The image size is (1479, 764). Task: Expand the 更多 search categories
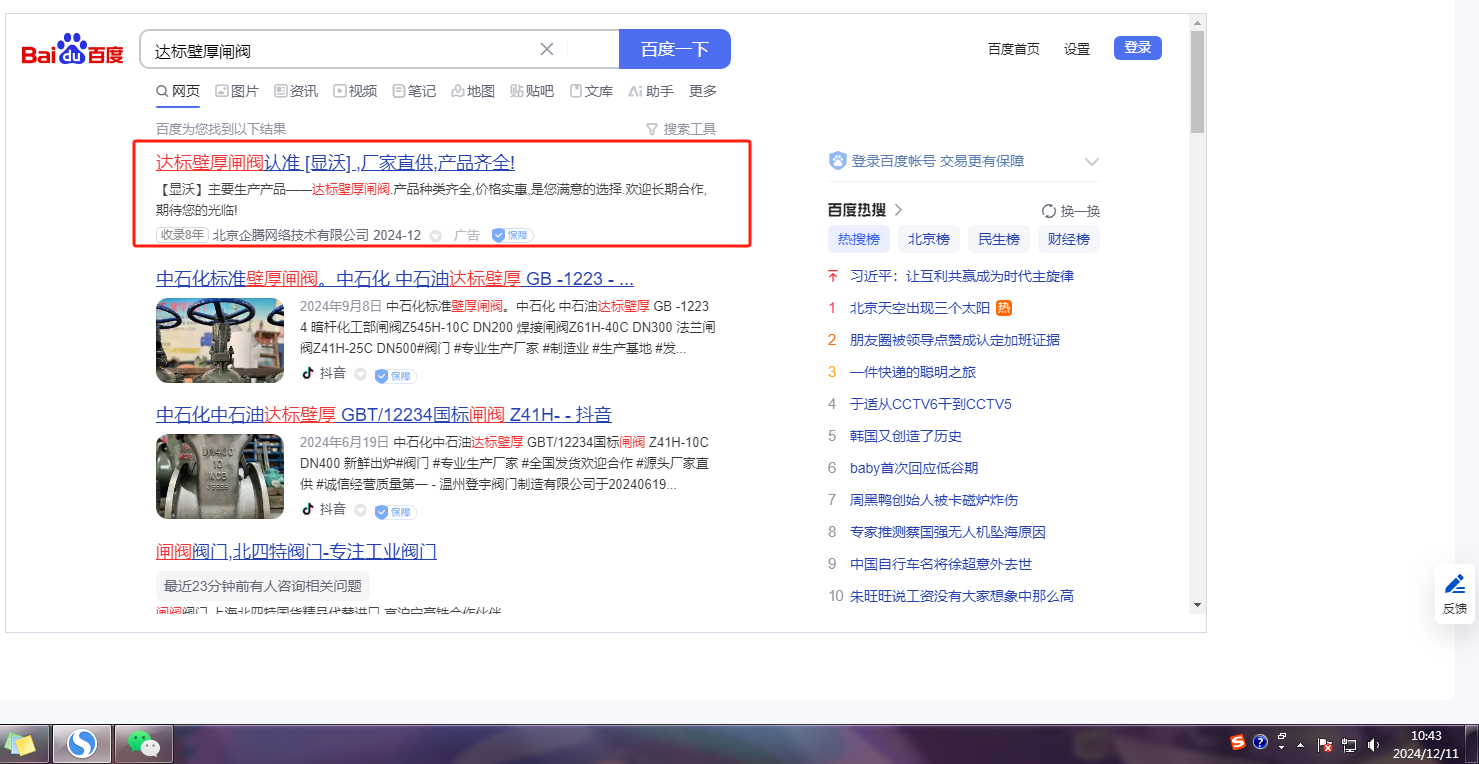pos(703,91)
